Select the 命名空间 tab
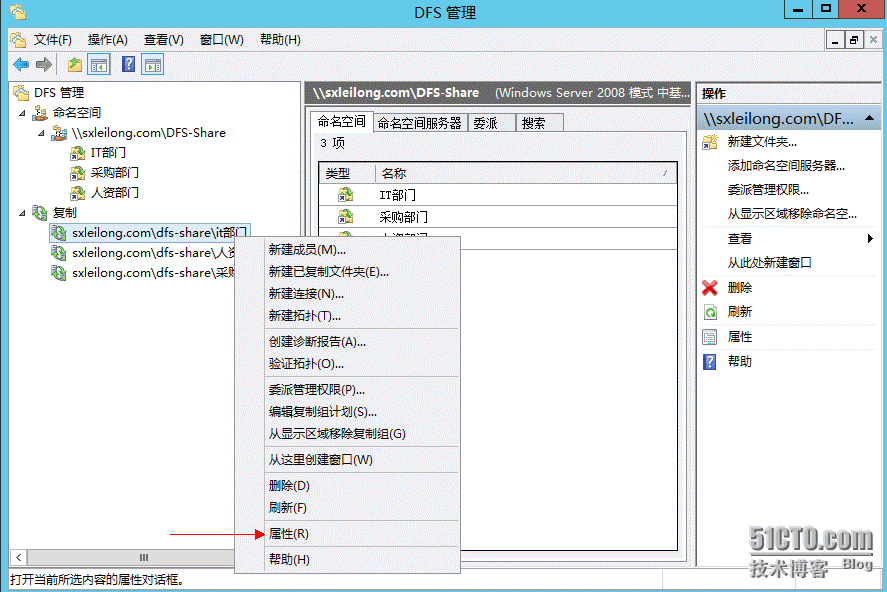The height and width of the screenshot is (592, 887). point(342,121)
